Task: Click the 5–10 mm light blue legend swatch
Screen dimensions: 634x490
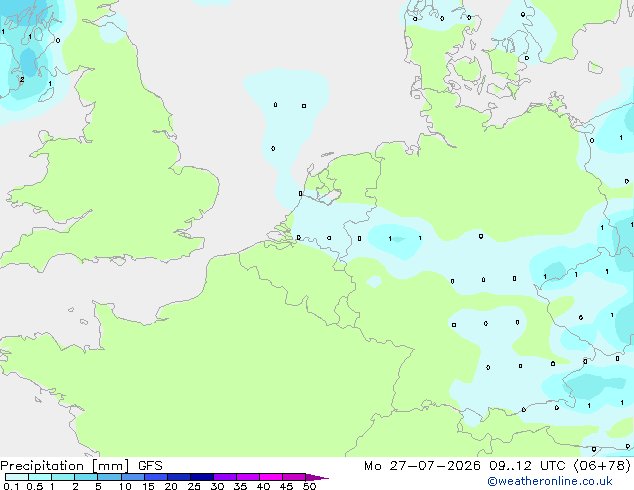Action: click(x=109, y=477)
